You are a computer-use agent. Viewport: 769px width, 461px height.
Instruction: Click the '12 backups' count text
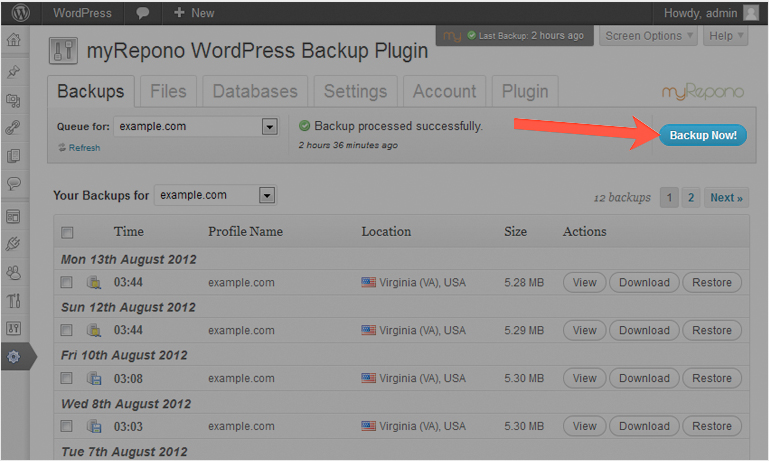coord(622,198)
